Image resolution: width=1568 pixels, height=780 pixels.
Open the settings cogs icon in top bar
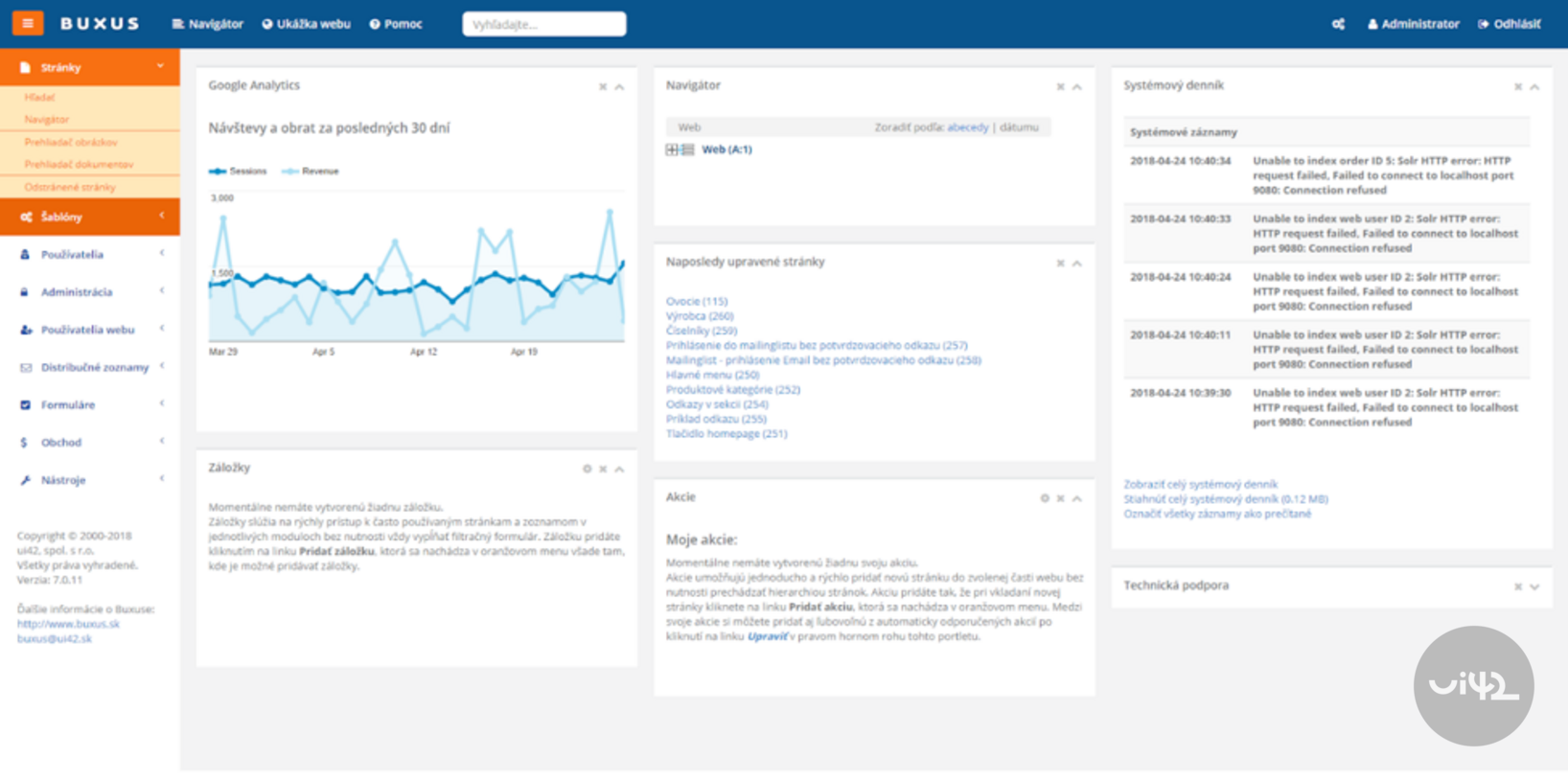[x=1338, y=24]
